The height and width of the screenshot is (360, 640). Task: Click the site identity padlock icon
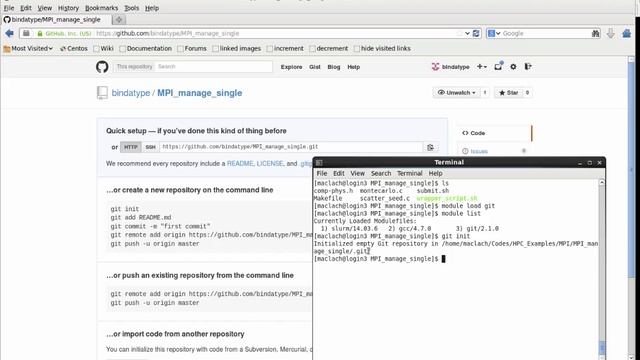pos(40,33)
